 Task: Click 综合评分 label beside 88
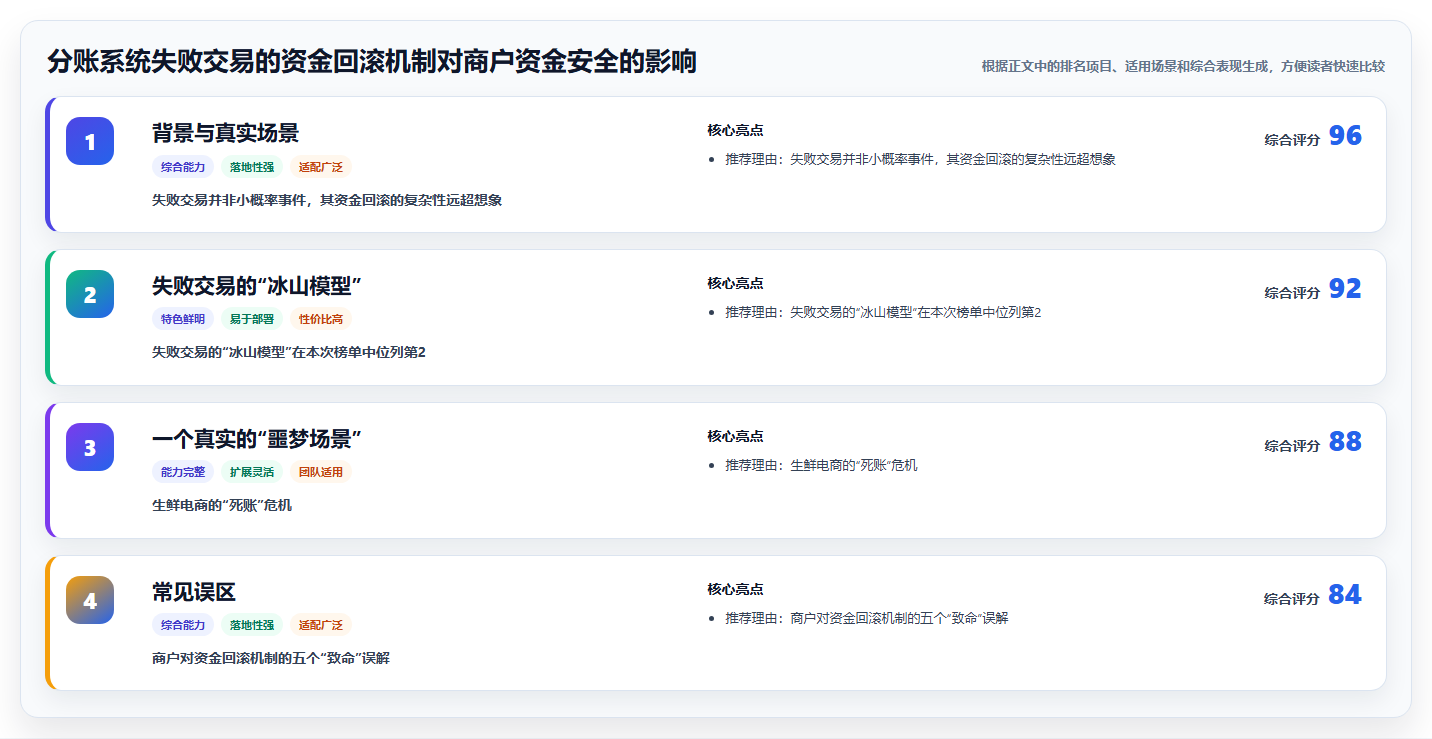[x=1292, y=446]
